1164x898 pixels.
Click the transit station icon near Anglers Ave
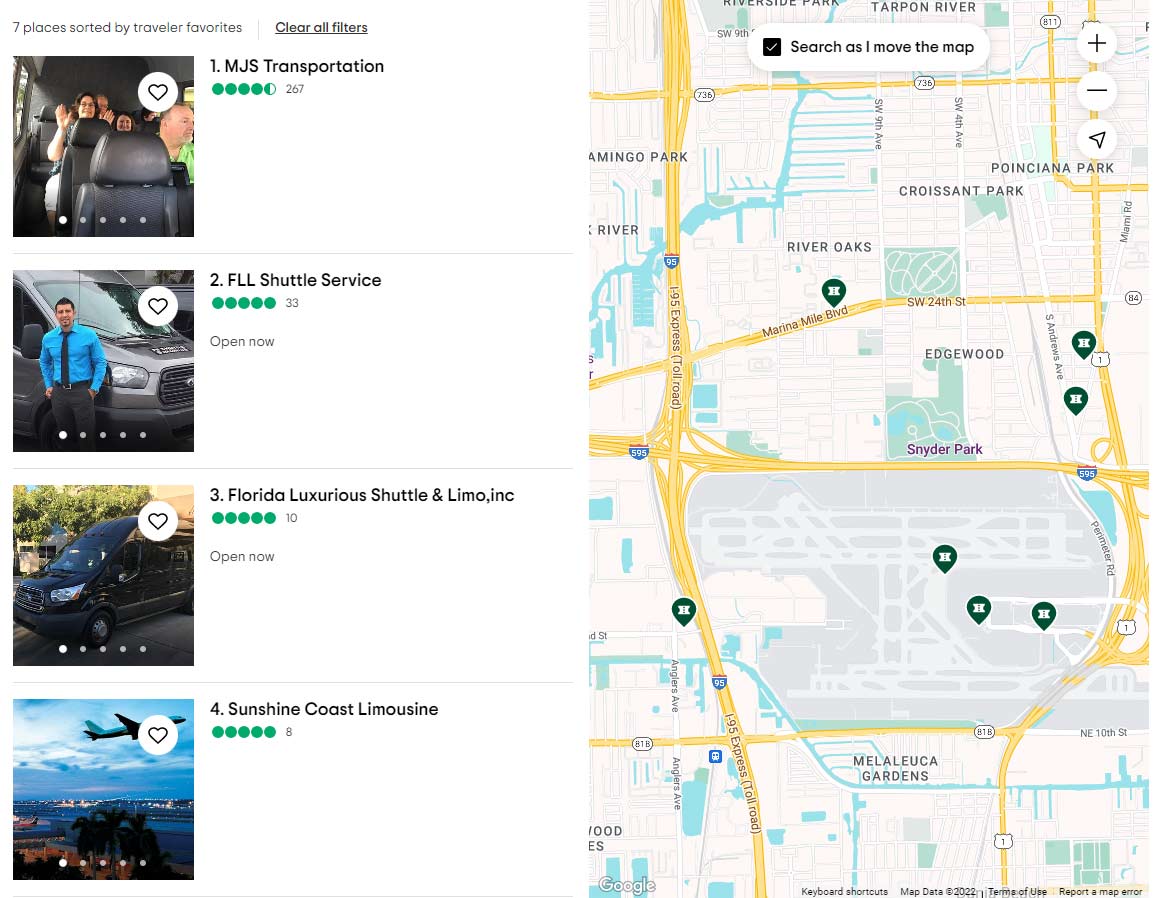pyautogui.click(x=715, y=756)
